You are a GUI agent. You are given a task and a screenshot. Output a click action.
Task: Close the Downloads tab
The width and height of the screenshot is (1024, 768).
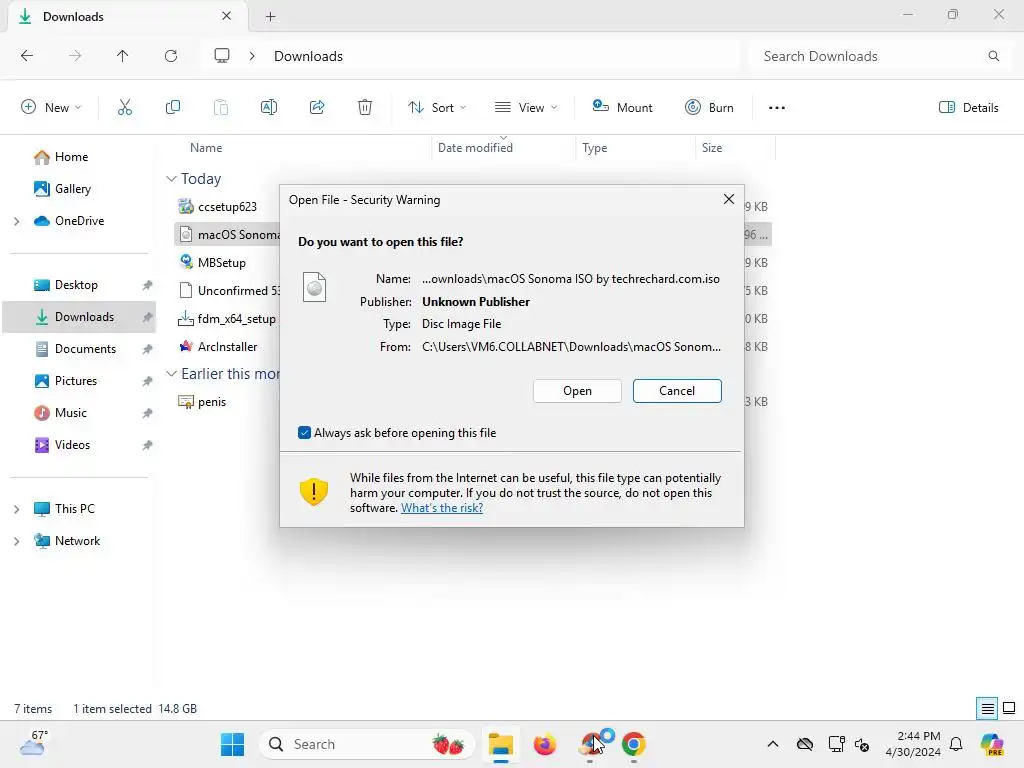tap(227, 16)
